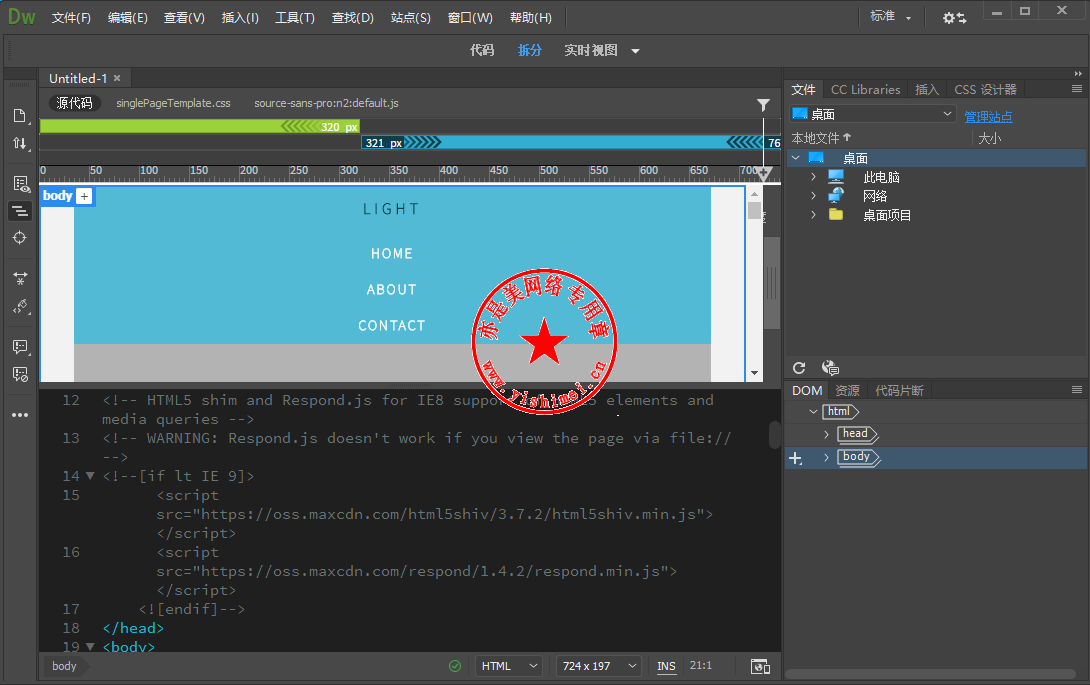Image resolution: width=1090 pixels, height=685 pixels.
Task: Toggle the INS insert mode indicator
Action: point(666,666)
